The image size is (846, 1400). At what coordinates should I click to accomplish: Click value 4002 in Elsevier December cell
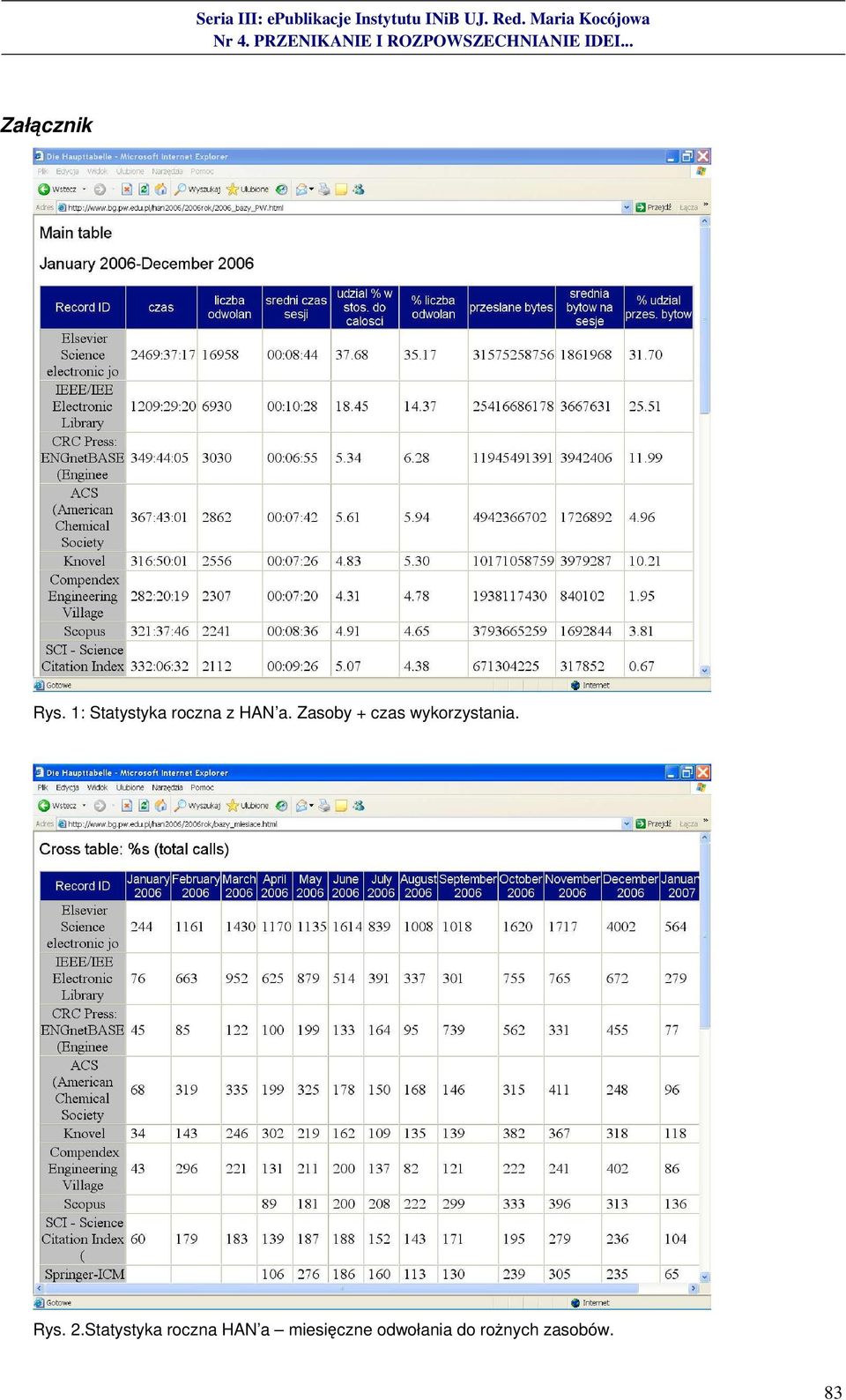620,927
